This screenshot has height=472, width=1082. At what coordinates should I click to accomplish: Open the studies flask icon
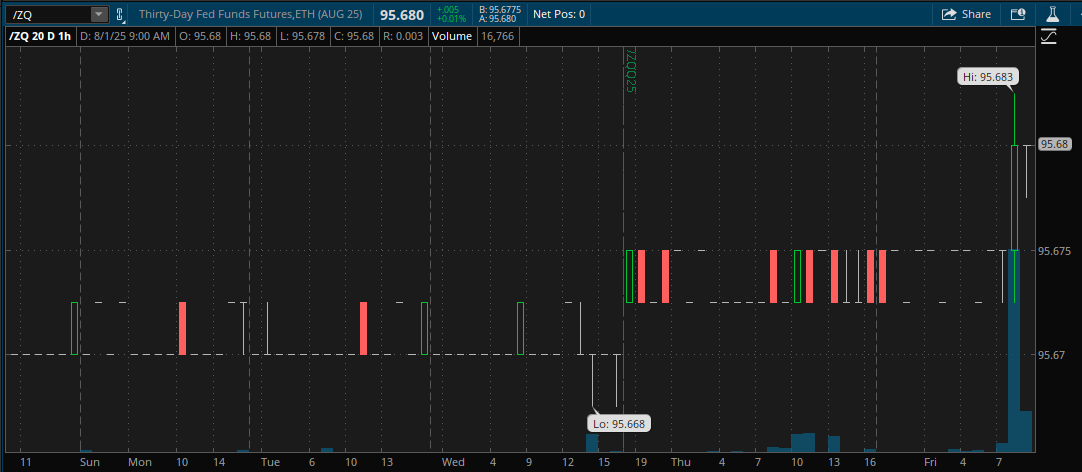pos(1052,14)
